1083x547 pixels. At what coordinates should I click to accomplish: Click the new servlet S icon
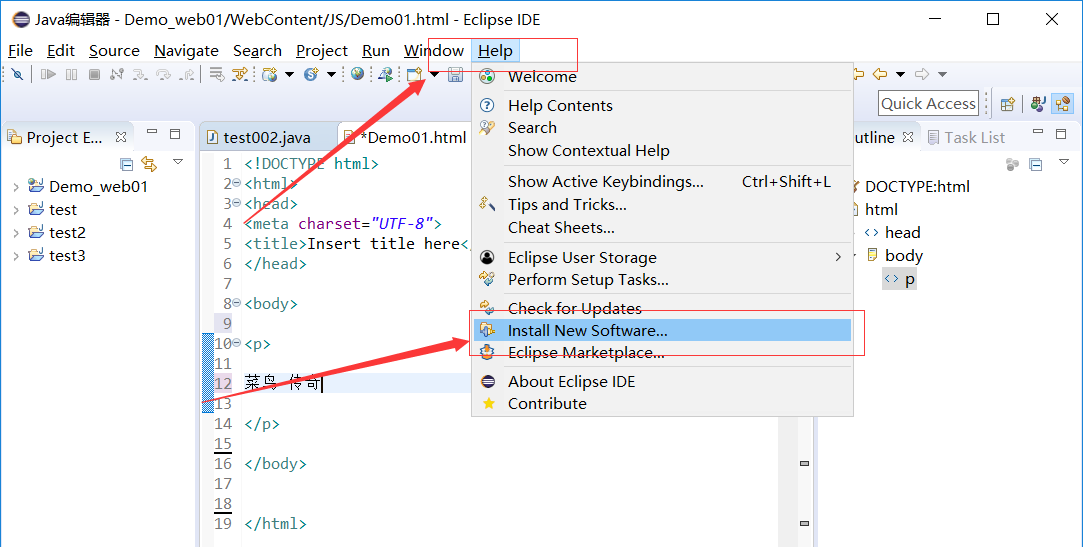[x=311, y=74]
